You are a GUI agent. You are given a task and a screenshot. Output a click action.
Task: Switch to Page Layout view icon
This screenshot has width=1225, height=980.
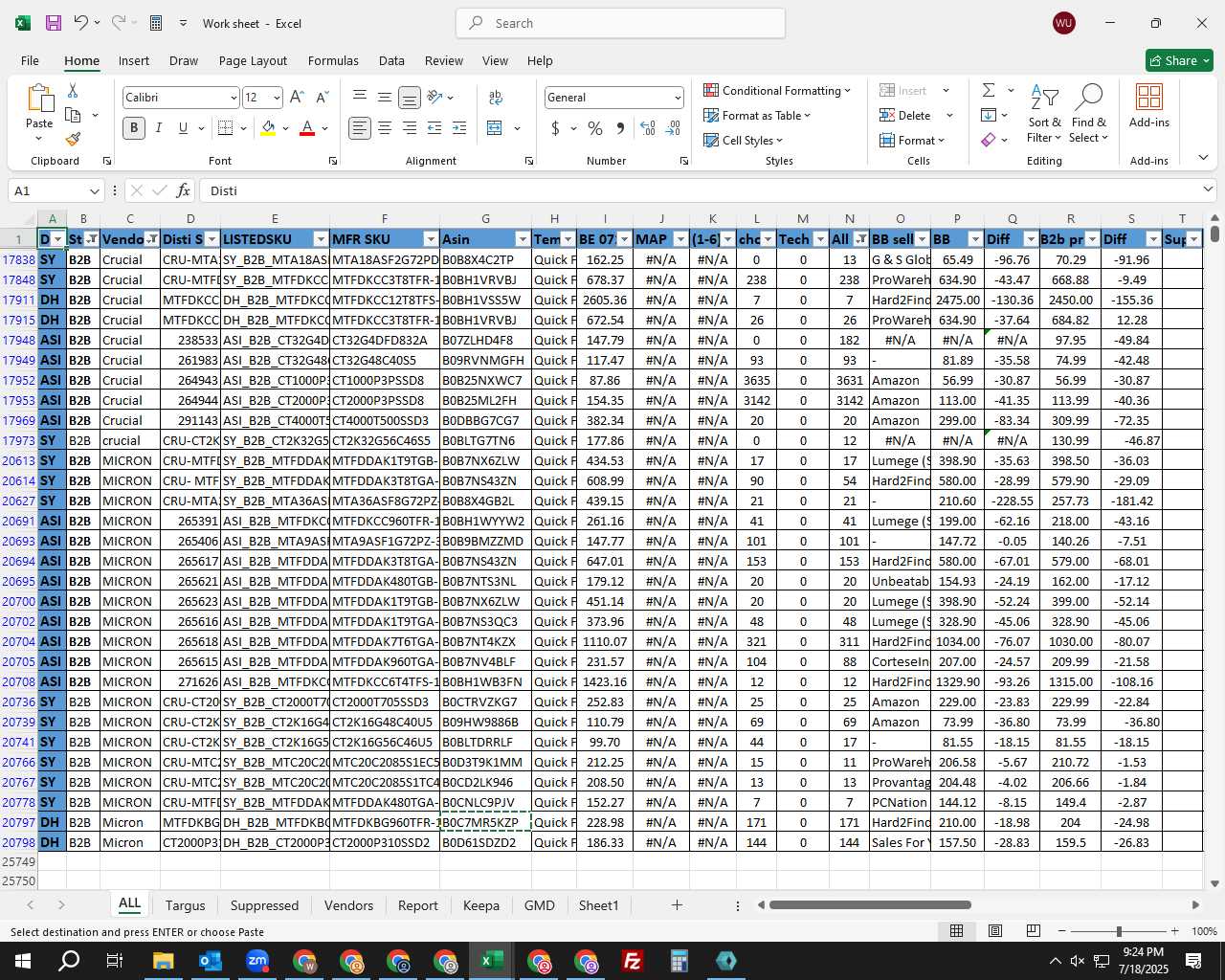coord(995,931)
